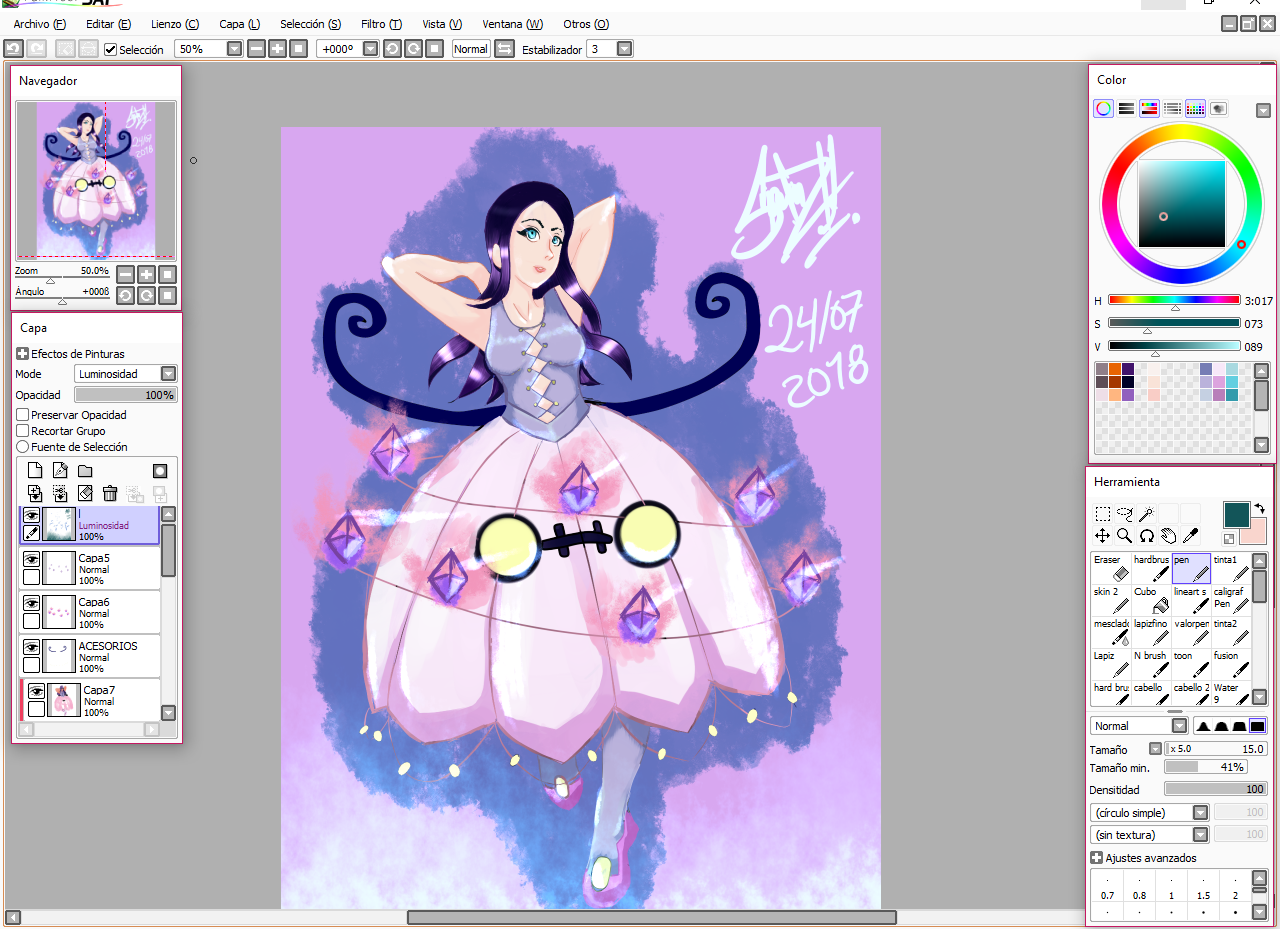
Task: Pick the orange swatch in the palette
Action: point(1115,369)
